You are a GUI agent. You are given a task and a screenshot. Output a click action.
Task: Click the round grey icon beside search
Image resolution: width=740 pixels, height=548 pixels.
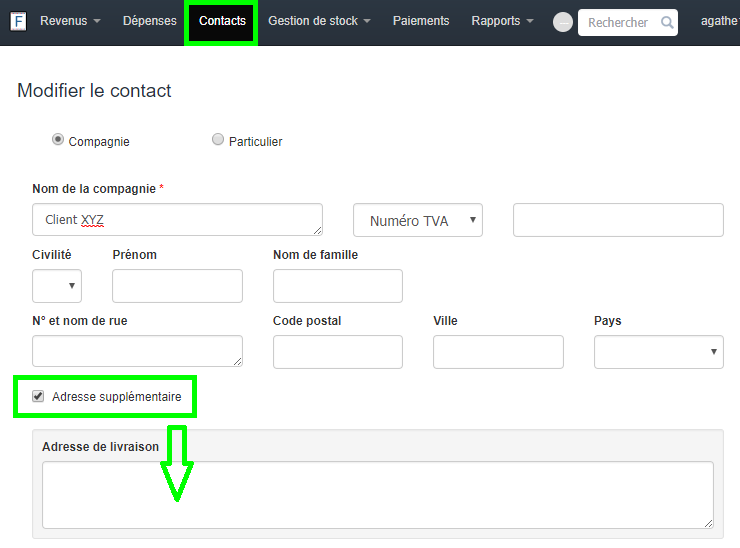[x=563, y=22]
